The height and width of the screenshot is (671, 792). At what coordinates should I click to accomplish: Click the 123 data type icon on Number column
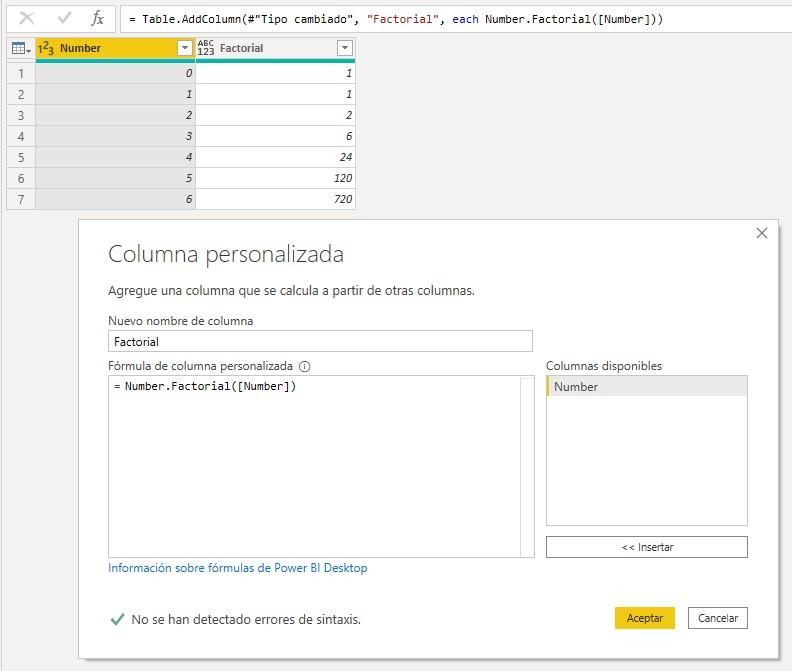[46, 48]
